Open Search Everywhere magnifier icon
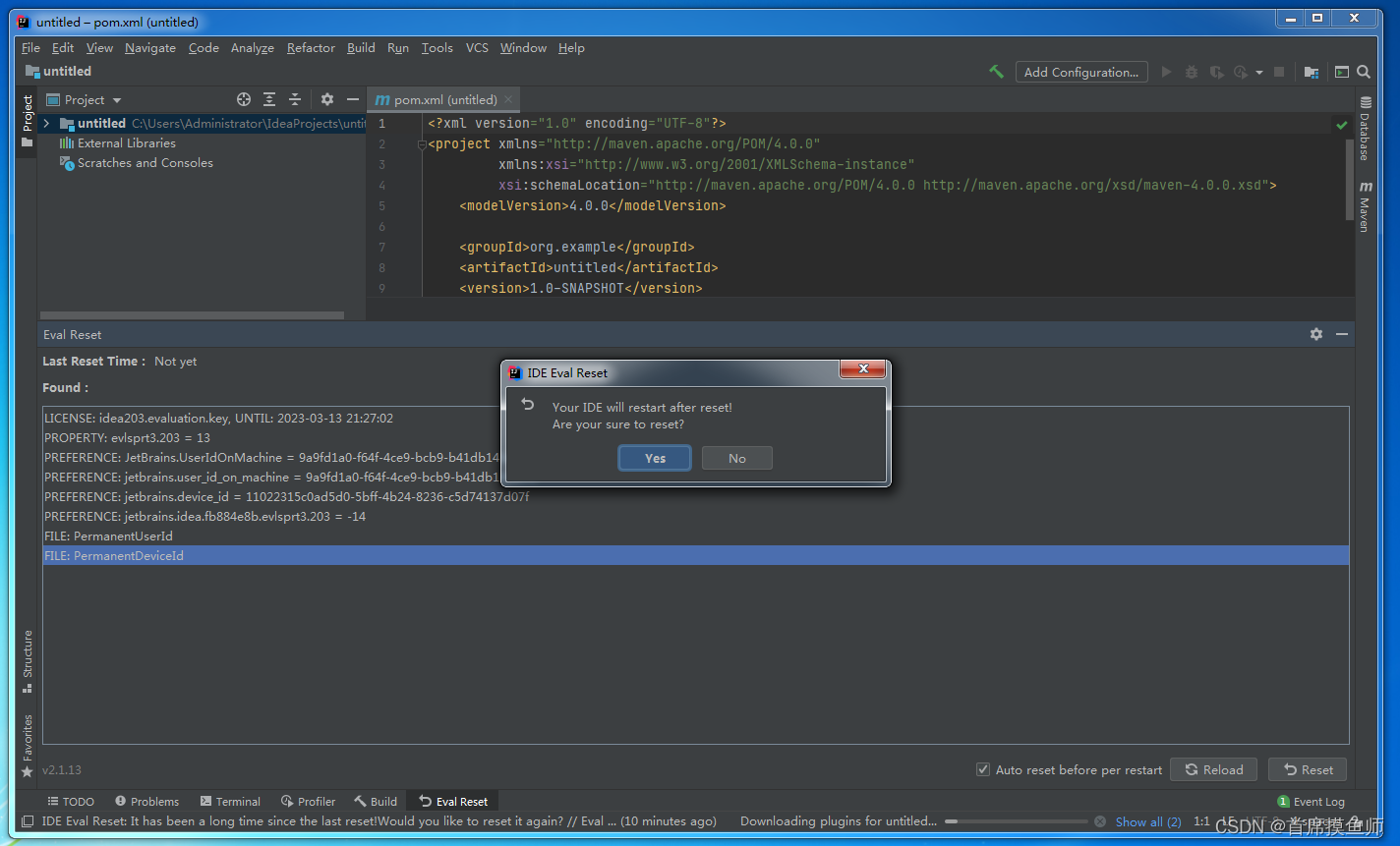1400x846 pixels. coord(1364,72)
